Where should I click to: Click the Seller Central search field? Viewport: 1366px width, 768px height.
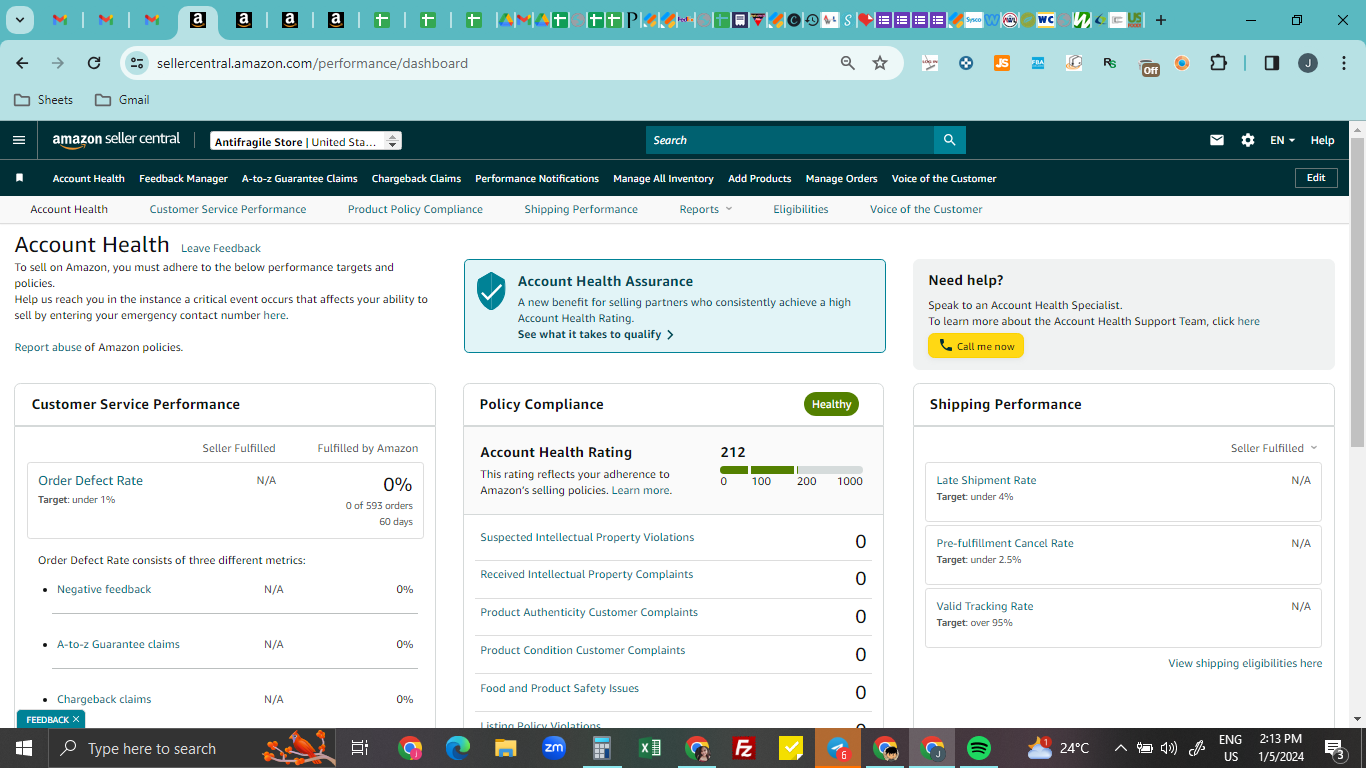coord(790,140)
